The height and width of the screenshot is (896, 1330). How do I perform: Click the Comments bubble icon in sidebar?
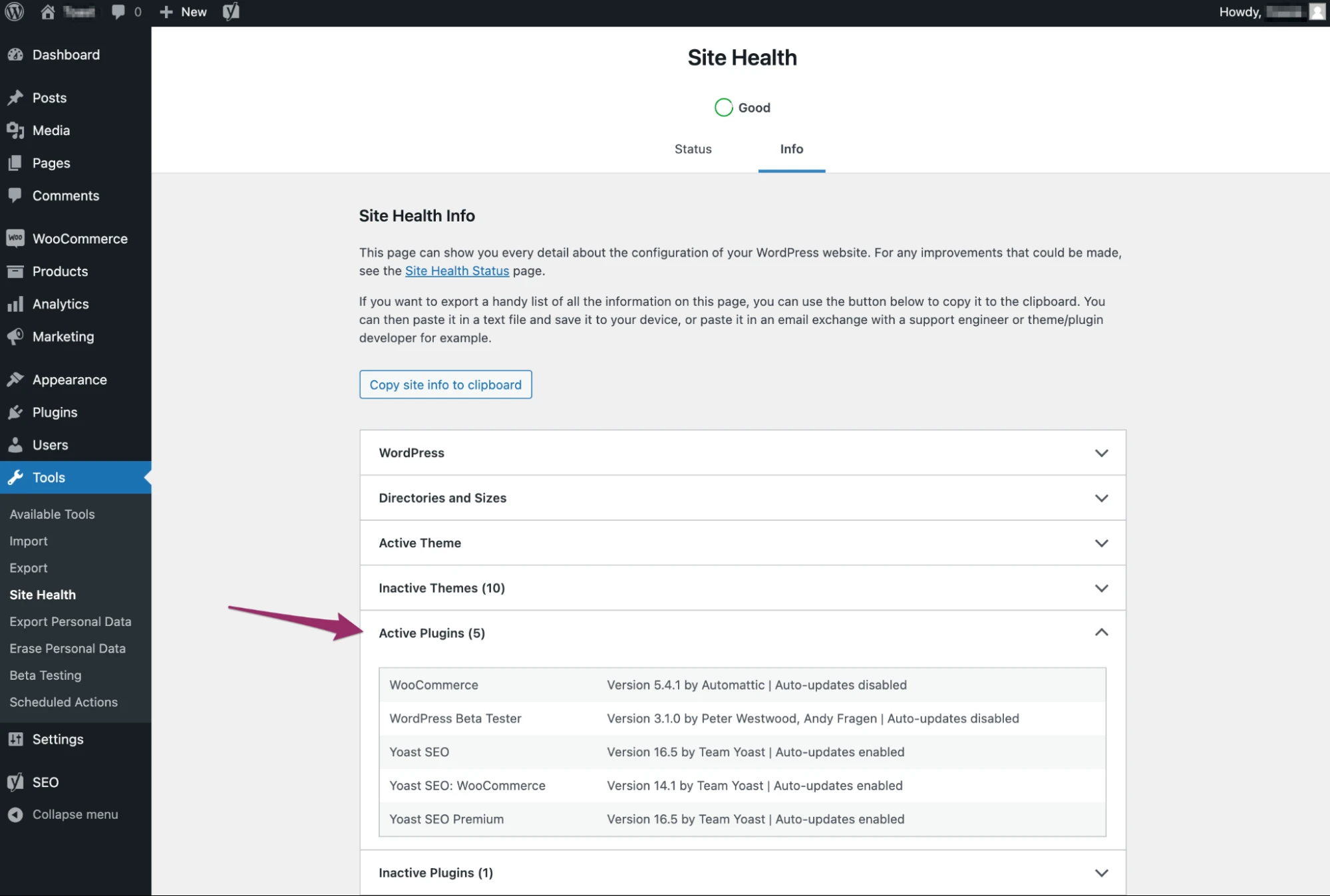[15, 196]
